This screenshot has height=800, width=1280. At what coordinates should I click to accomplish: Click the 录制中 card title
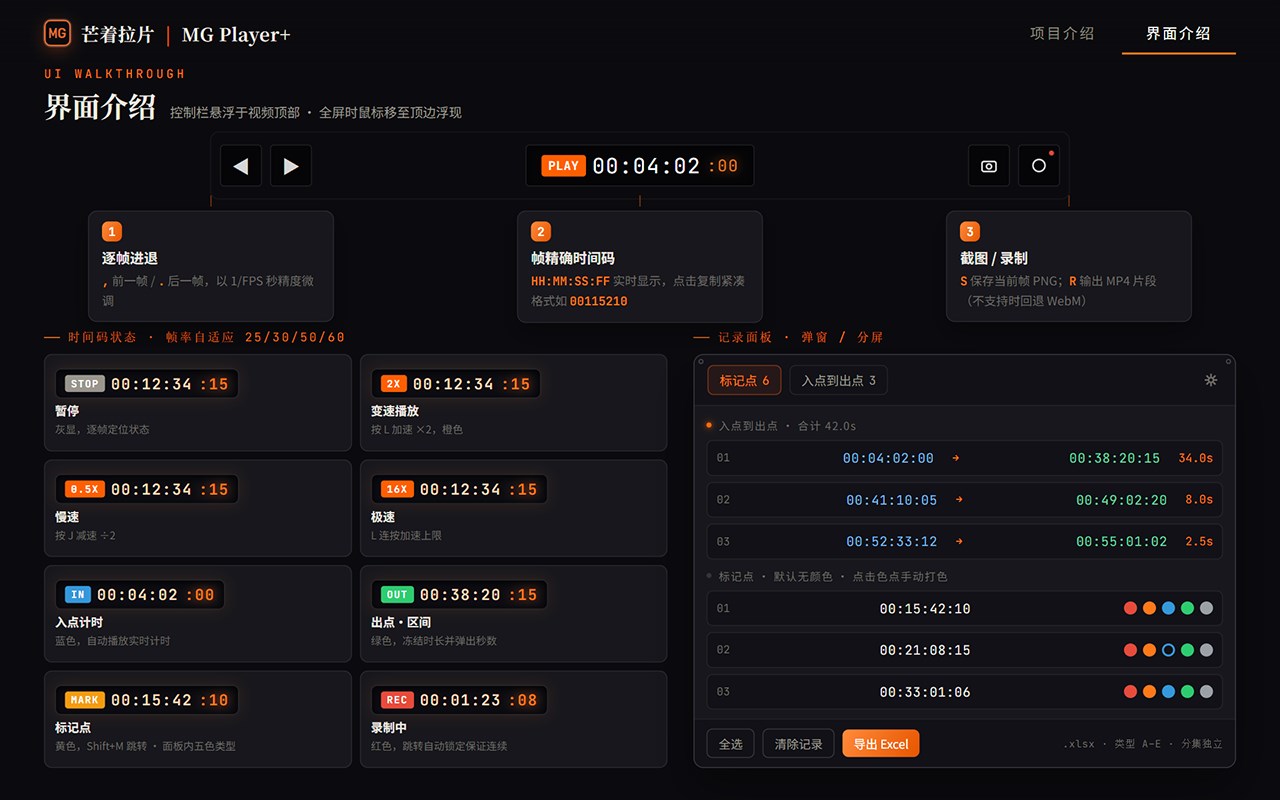click(x=391, y=727)
